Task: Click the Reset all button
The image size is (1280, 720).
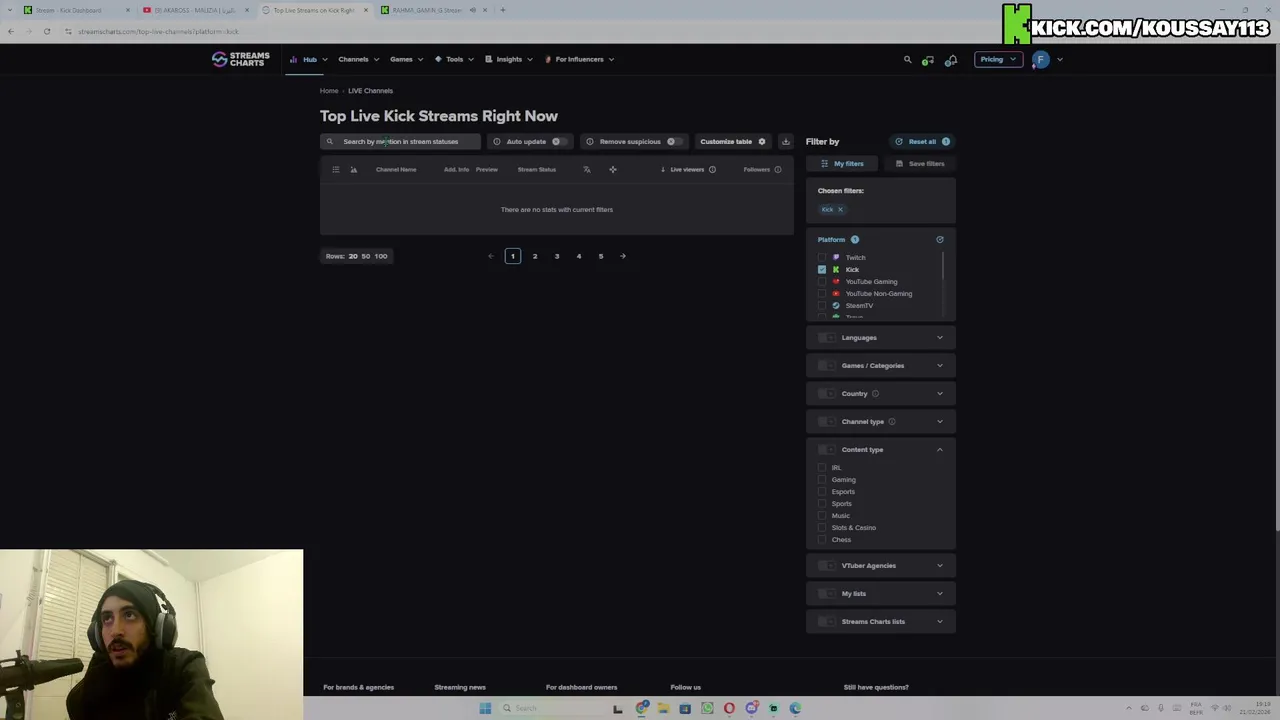Action: pos(922,141)
